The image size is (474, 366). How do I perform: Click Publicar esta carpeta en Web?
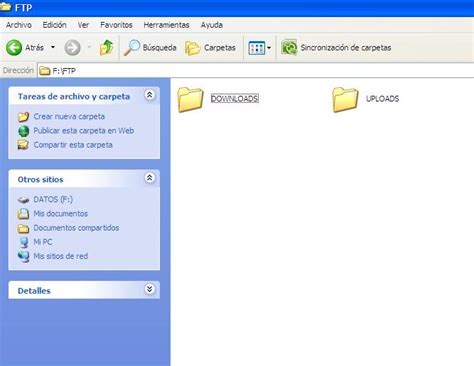point(84,131)
